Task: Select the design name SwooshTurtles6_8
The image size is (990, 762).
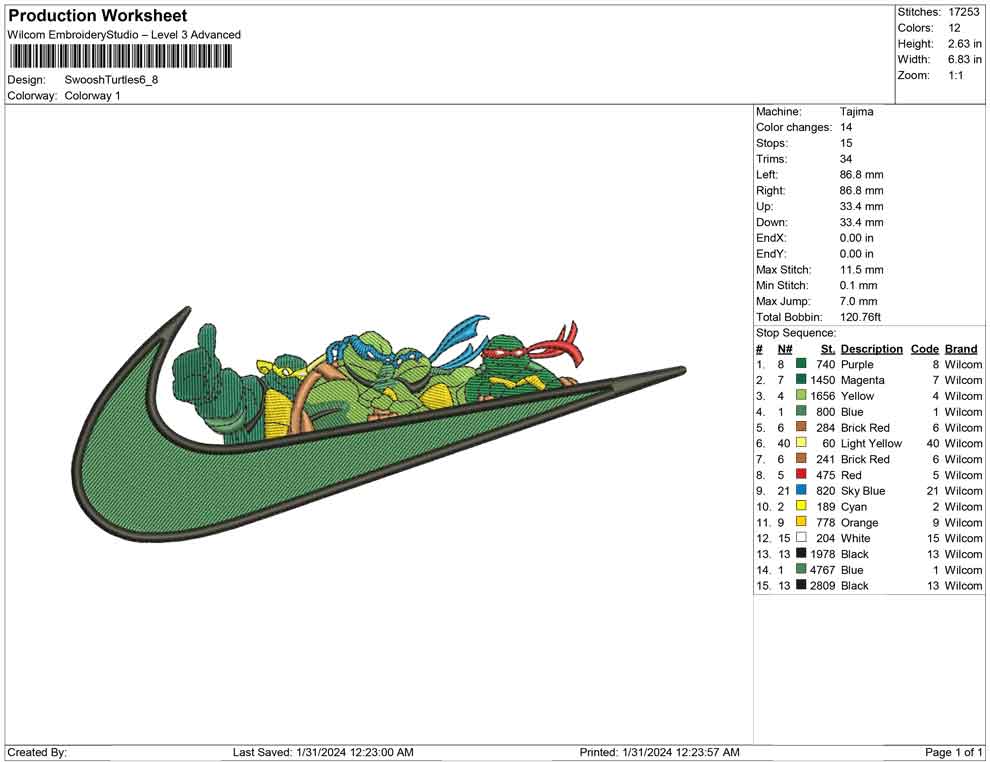Action: coord(111,80)
